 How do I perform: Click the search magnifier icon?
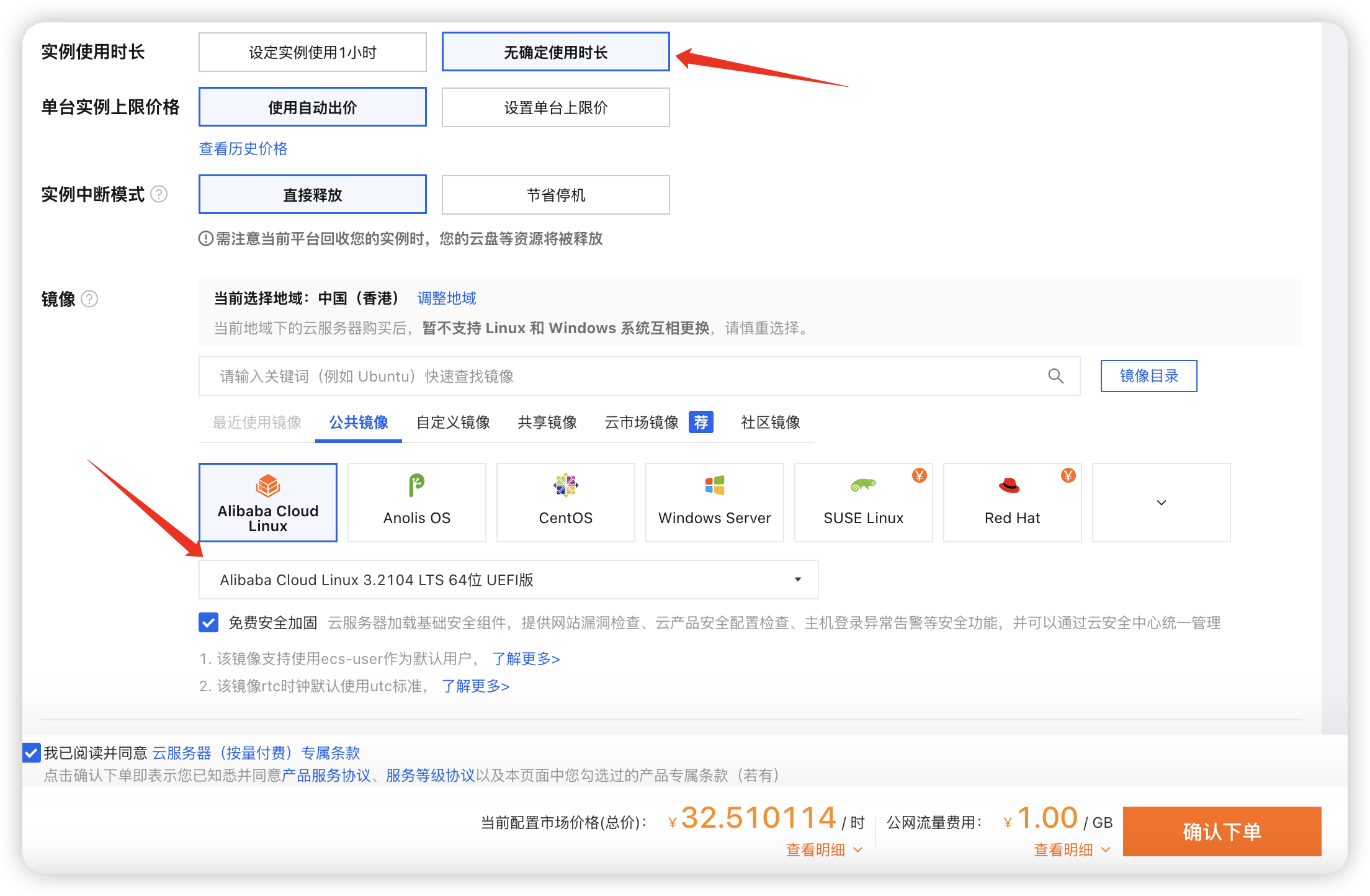click(1055, 376)
